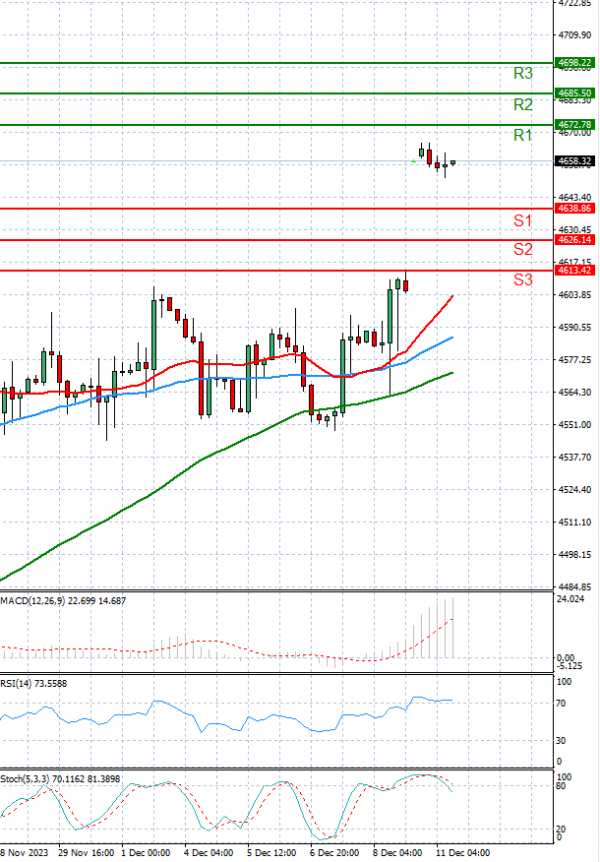Image resolution: width=600 pixels, height=862 pixels.
Task: Select the 4698.22 green price tag
Action: 574,62
